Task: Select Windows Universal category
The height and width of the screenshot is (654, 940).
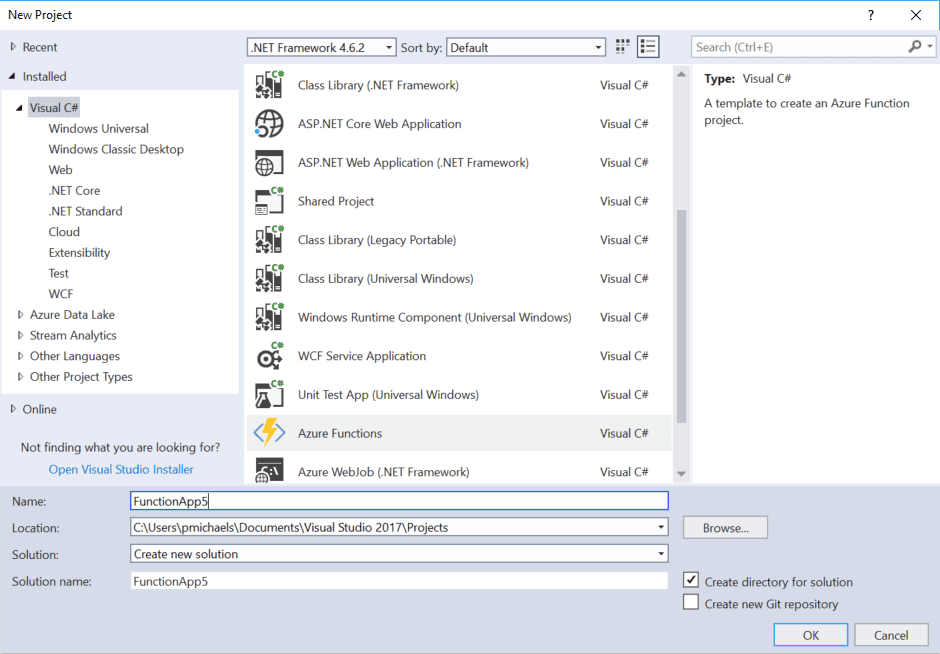Action: tap(98, 128)
